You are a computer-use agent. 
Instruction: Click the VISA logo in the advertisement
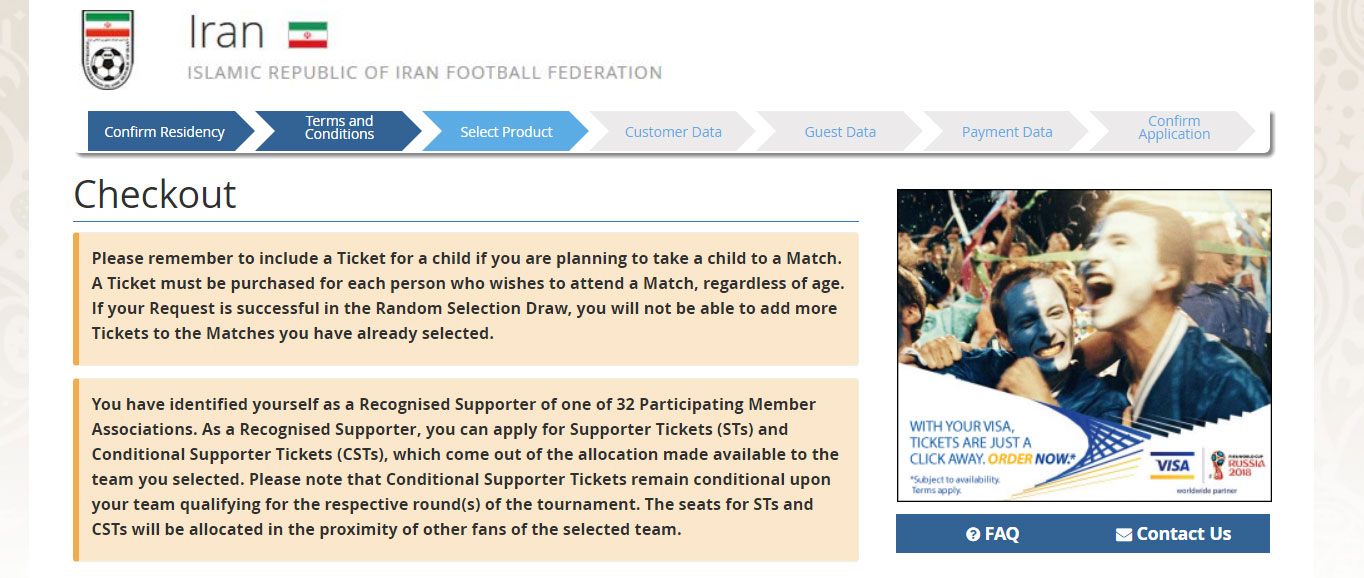tap(1171, 466)
